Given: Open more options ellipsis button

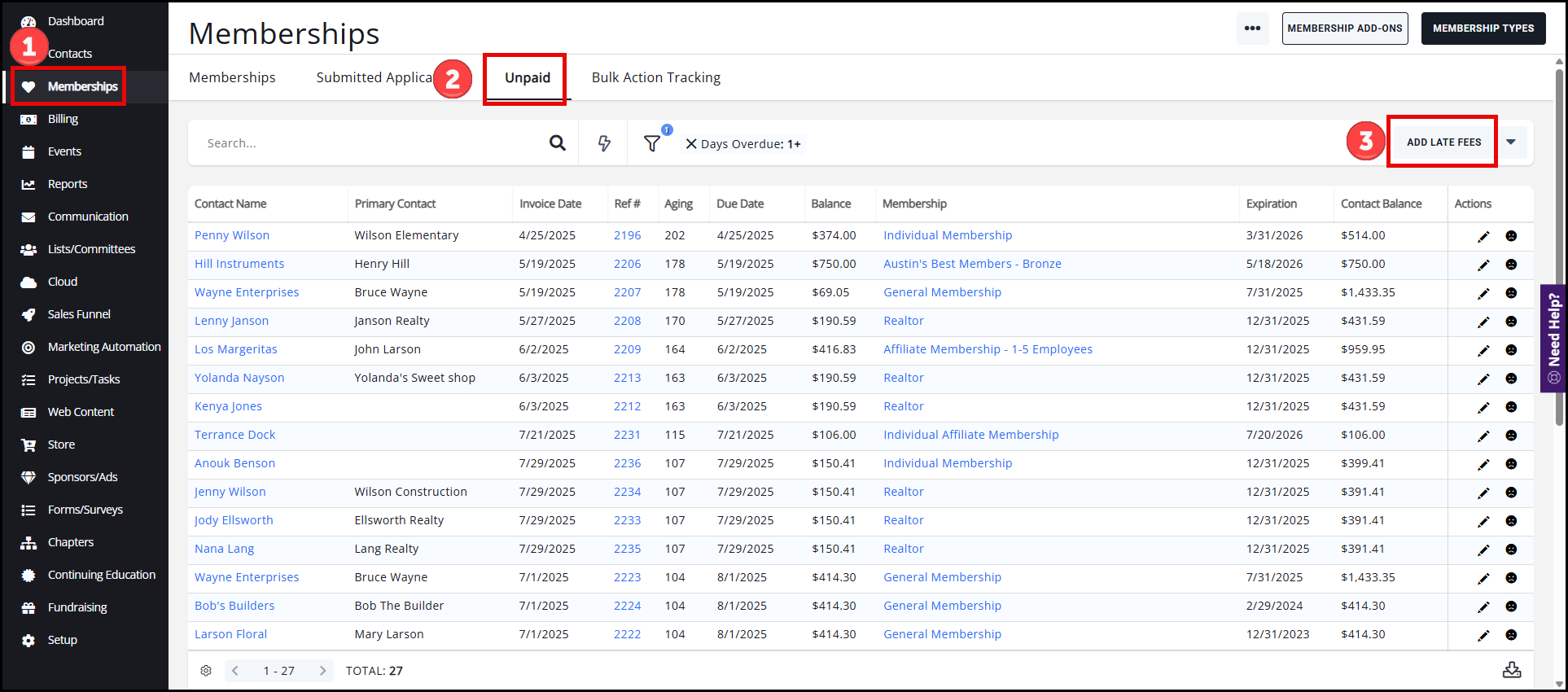Looking at the screenshot, I should click(x=1252, y=28).
